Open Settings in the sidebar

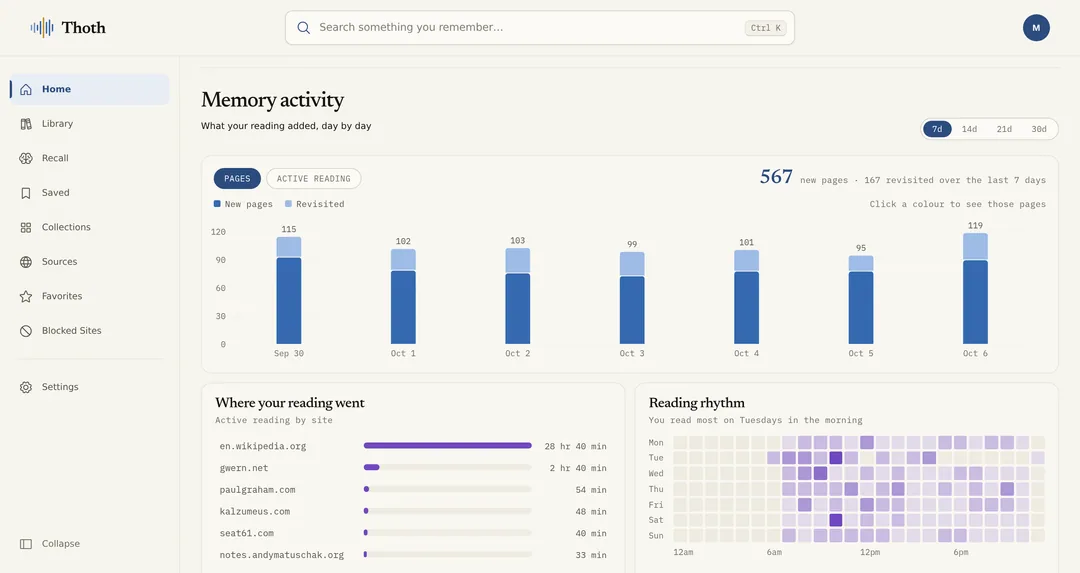90,387
